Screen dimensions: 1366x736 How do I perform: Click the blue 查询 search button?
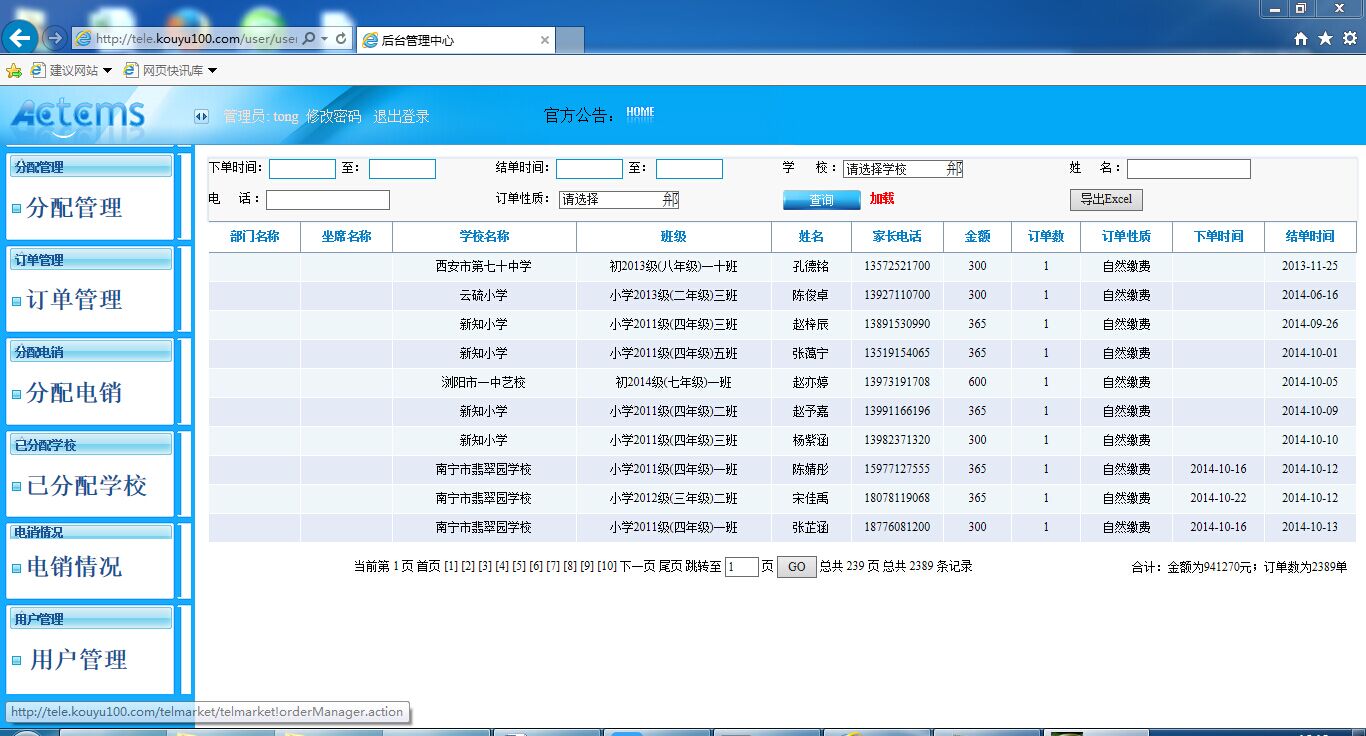(x=821, y=200)
